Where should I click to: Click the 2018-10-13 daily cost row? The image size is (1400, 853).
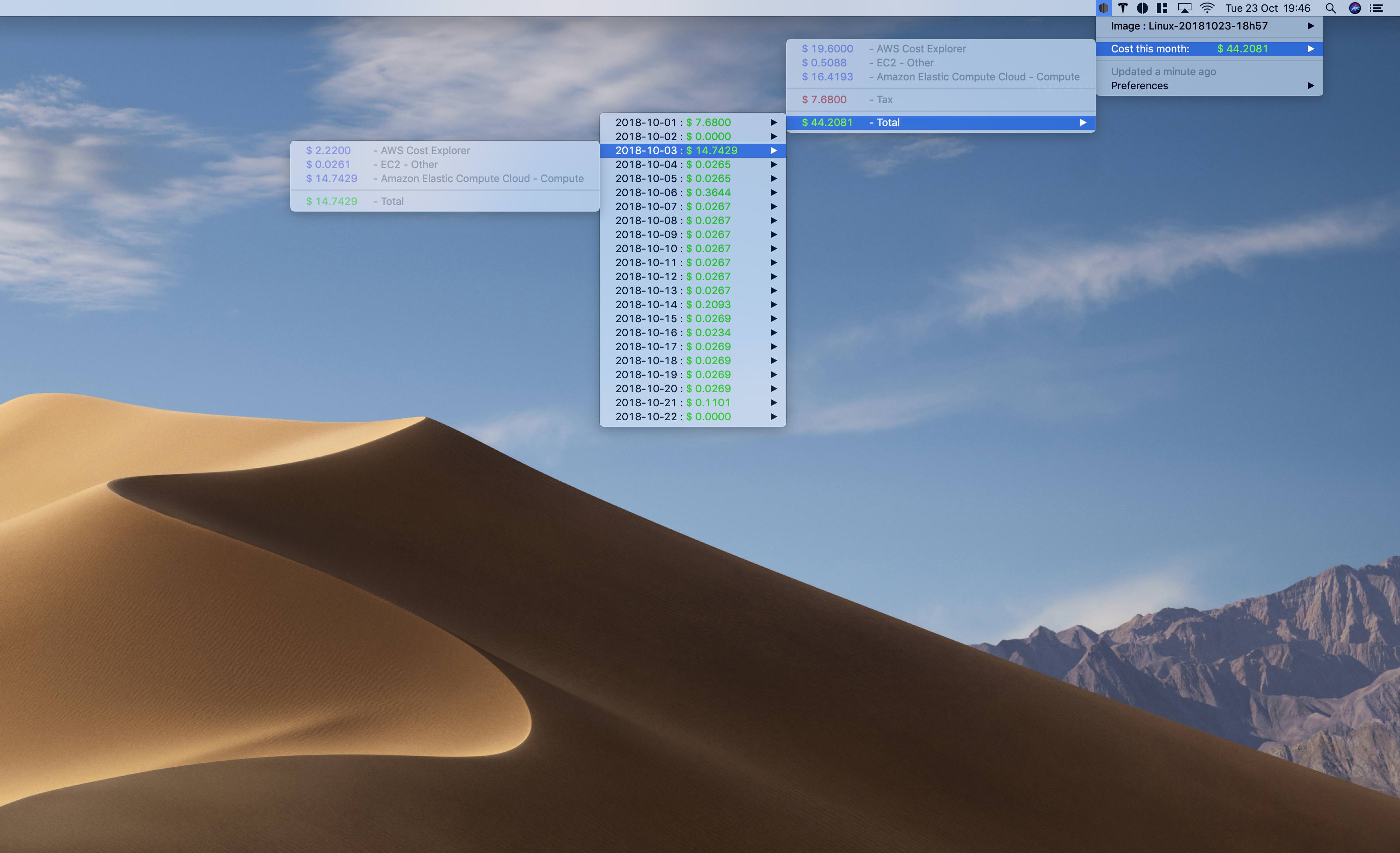(693, 290)
